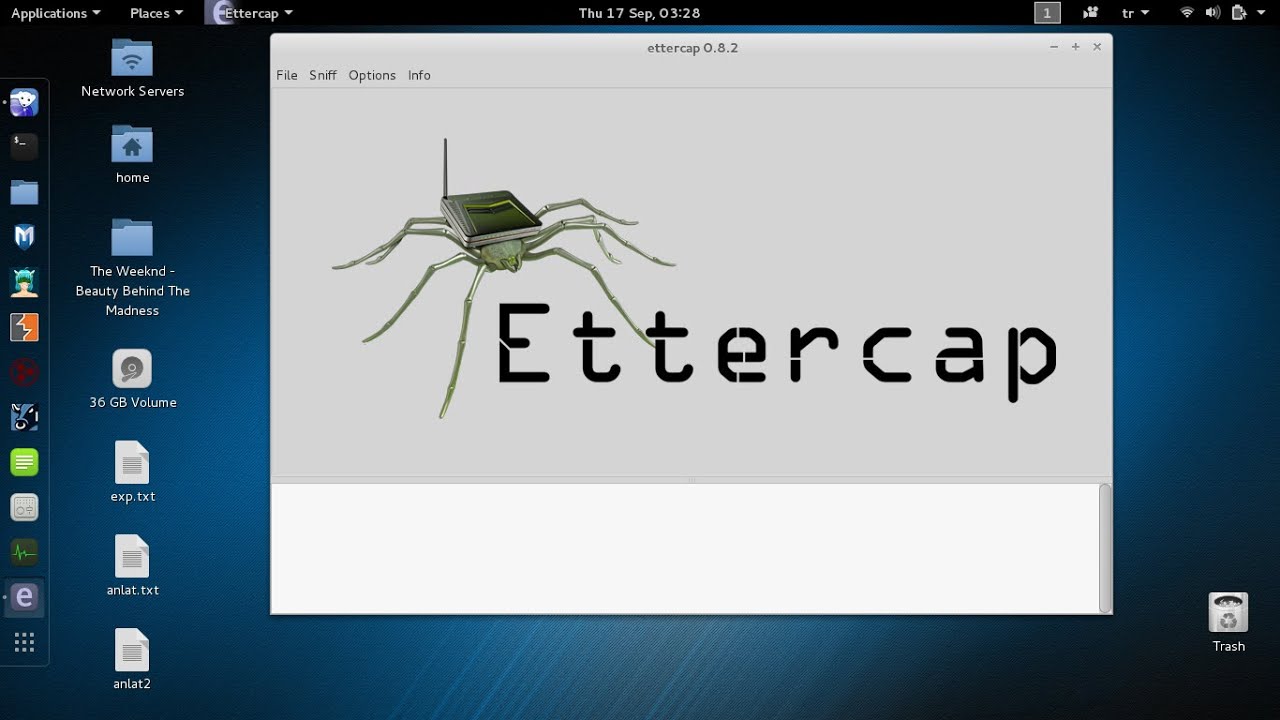Open the System Monitor in dock
The image size is (1280, 720).
[x=24, y=552]
